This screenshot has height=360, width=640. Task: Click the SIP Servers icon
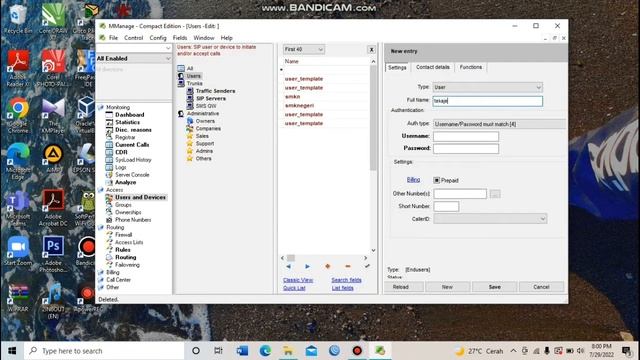coord(190,98)
